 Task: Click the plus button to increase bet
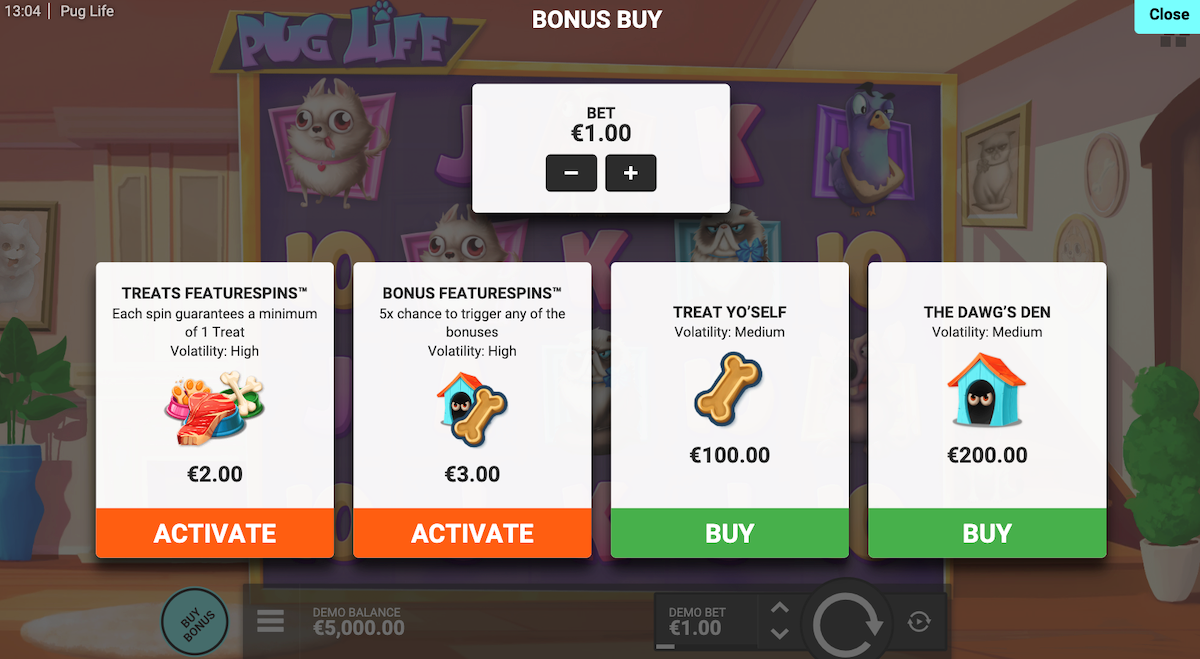pos(630,173)
